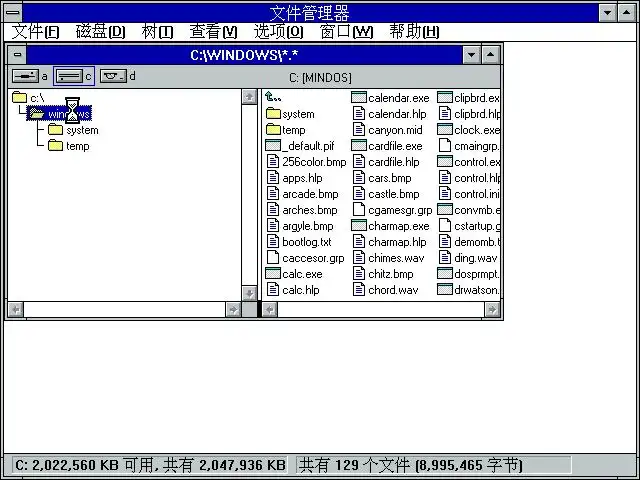Screen dimensions: 640x480
Task: Select the caccesor.grp file icon
Action: point(273,258)
